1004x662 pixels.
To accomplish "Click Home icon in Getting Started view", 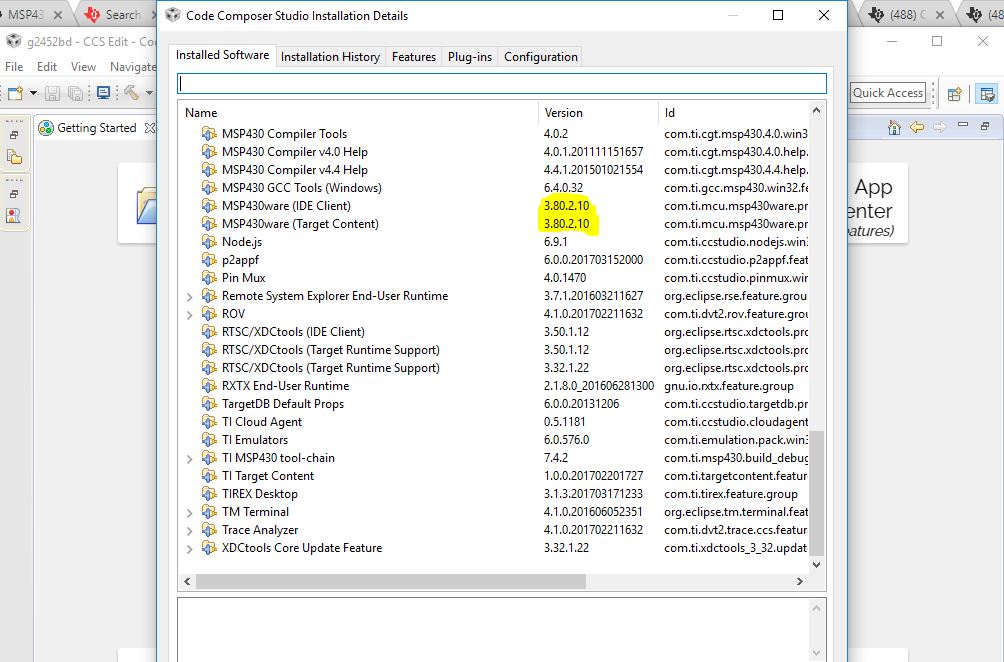I will coord(895,127).
